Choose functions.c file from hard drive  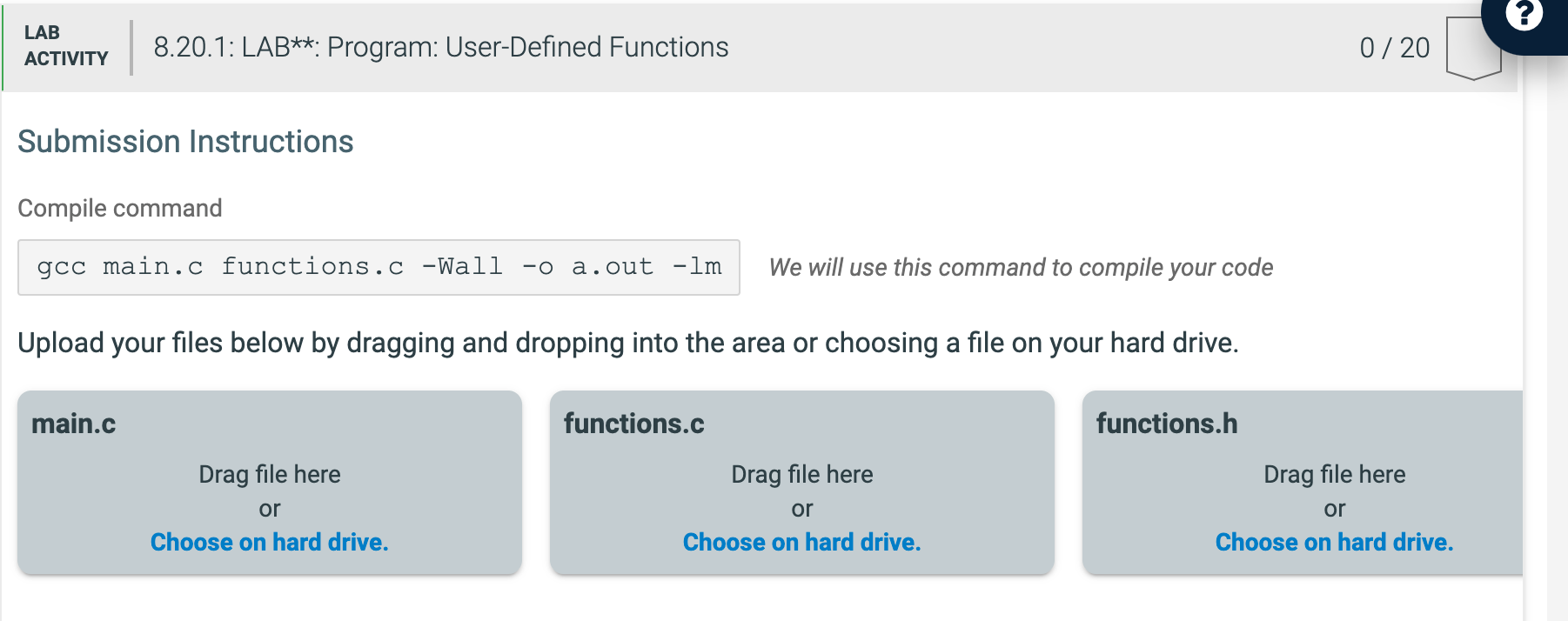802,542
